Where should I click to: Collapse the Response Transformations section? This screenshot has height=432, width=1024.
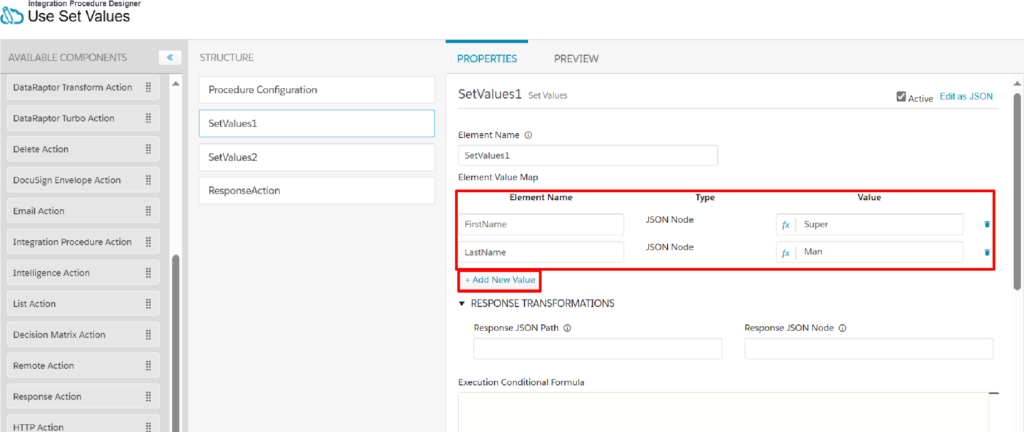pyautogui.click(x=462, y=304)
